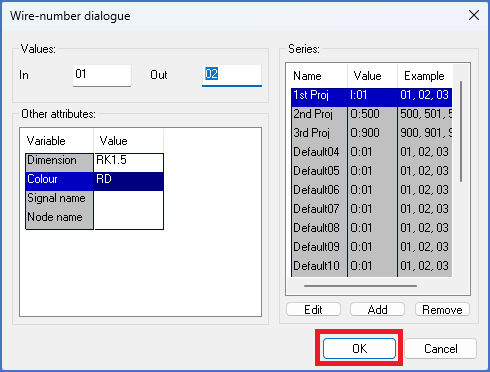490x372 pixels.
Task: Click the Series list horizontal scrollbar
Action: tap(360, 286)
